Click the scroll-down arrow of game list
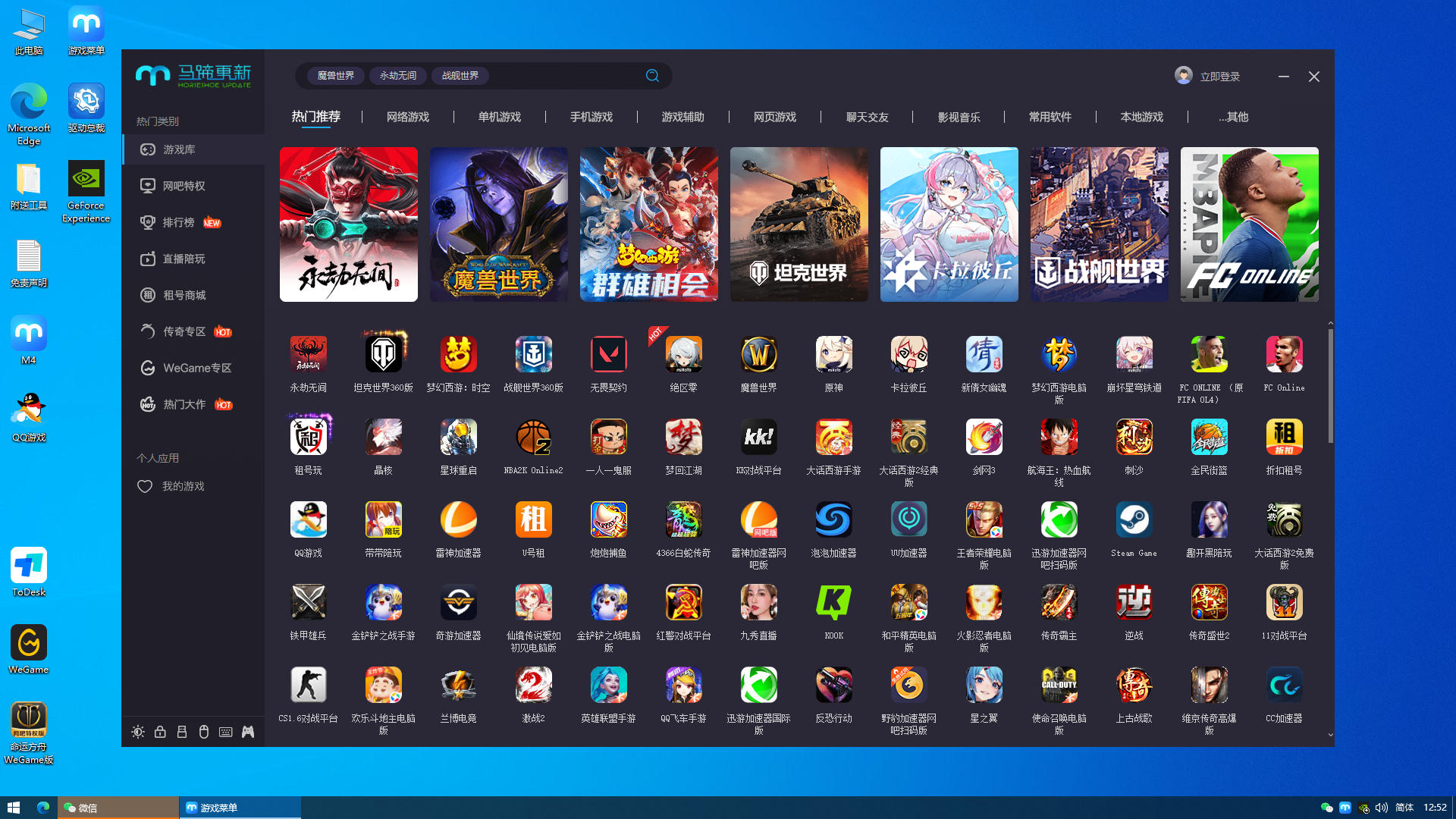Viewport: 1456px width, 819px height. coord(1330,735)
